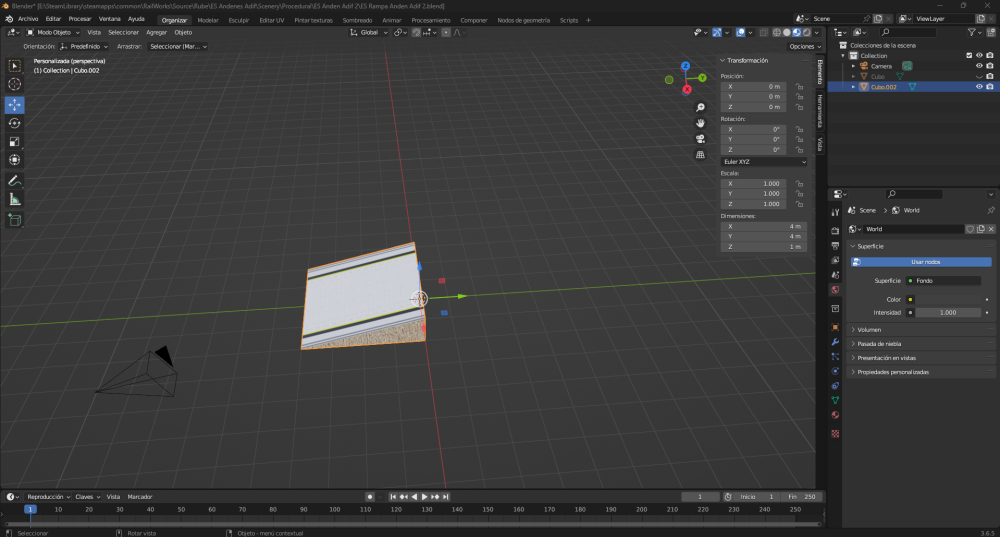Toggle perspective/orthographic grid icon in viewport
Viewport: 1000px width, 537px height.
(x=701, y=155)
